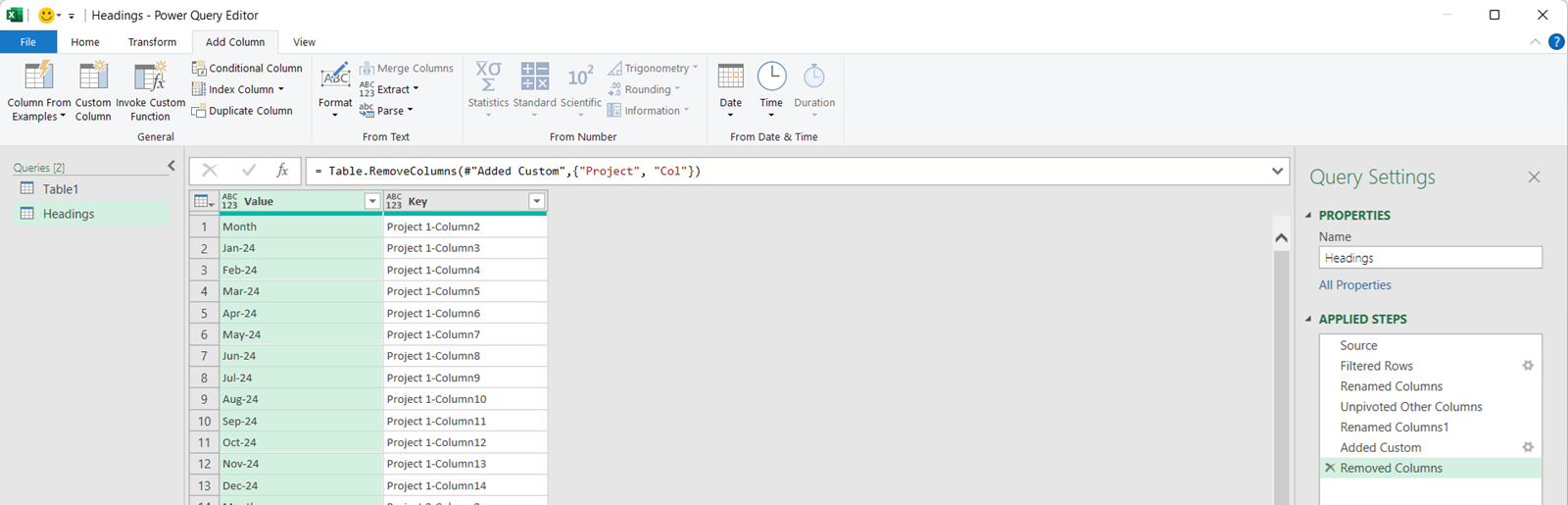
Task: Collapse the Queries pane
Action: 171,166
